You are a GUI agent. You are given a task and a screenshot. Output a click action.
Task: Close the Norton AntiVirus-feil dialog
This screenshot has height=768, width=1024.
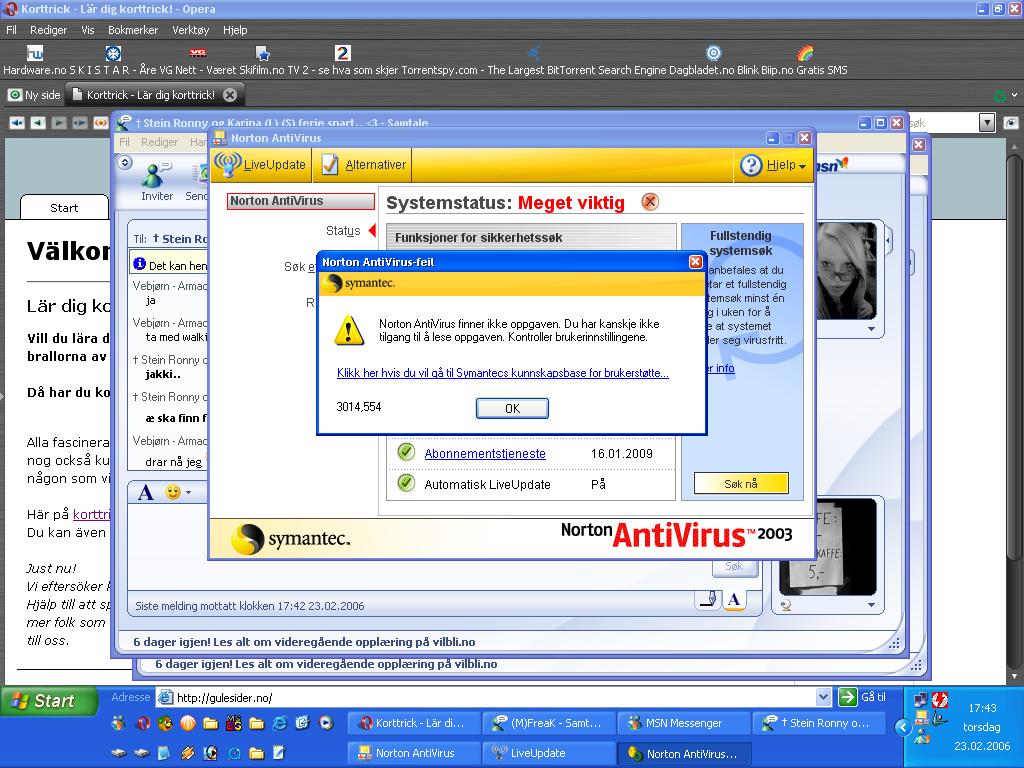[x=696, y=262]
